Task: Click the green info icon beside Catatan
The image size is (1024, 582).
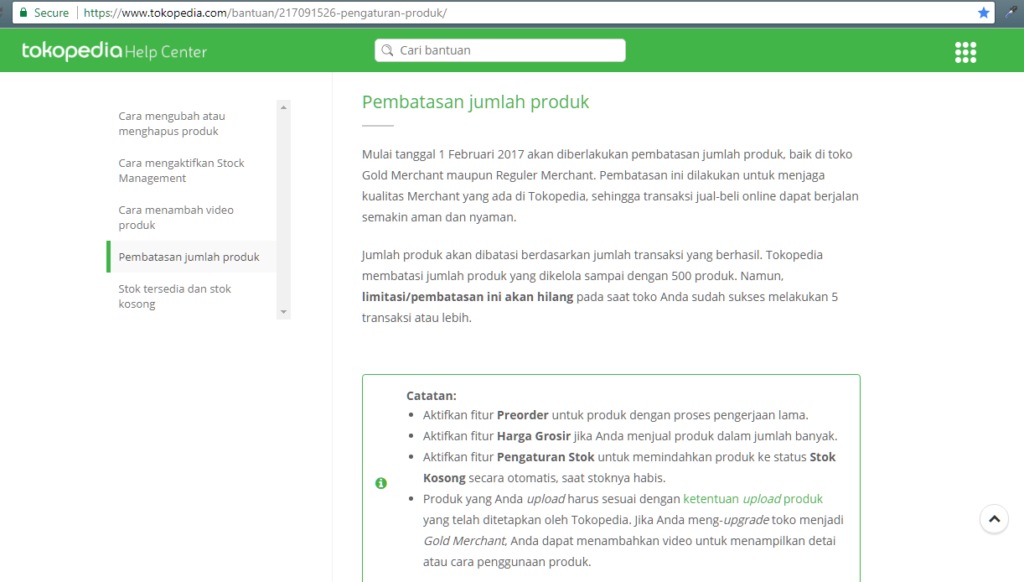Action: [x=381, y=483]
